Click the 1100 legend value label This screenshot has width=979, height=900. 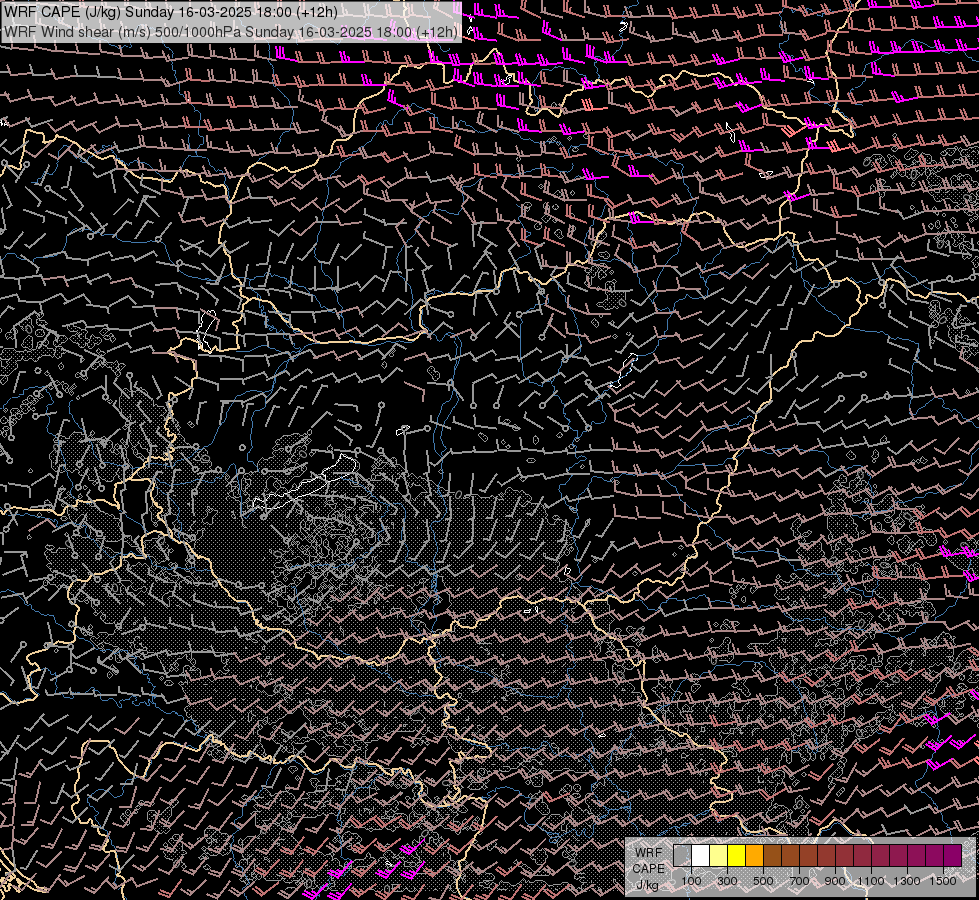click(x=870, y=881)
